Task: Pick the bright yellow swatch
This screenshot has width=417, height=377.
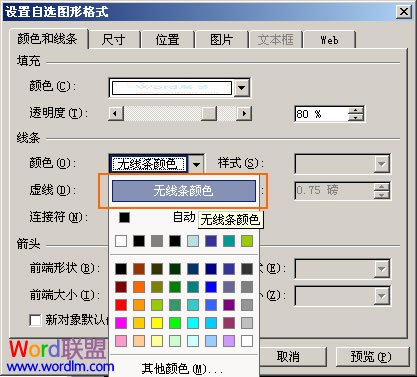Action: click(x=157, y=323)
